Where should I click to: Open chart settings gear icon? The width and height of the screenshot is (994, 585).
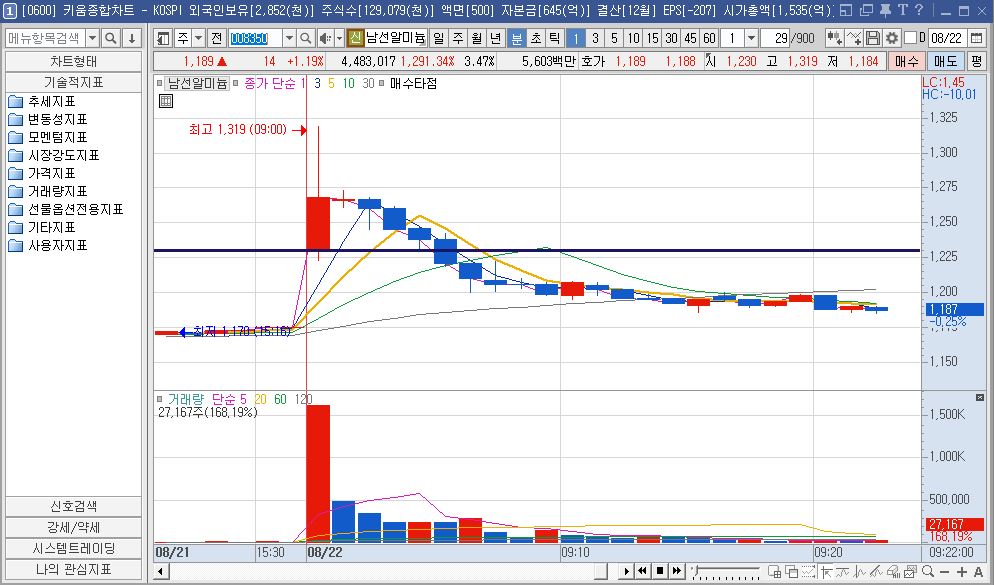[x=892, y=39]
